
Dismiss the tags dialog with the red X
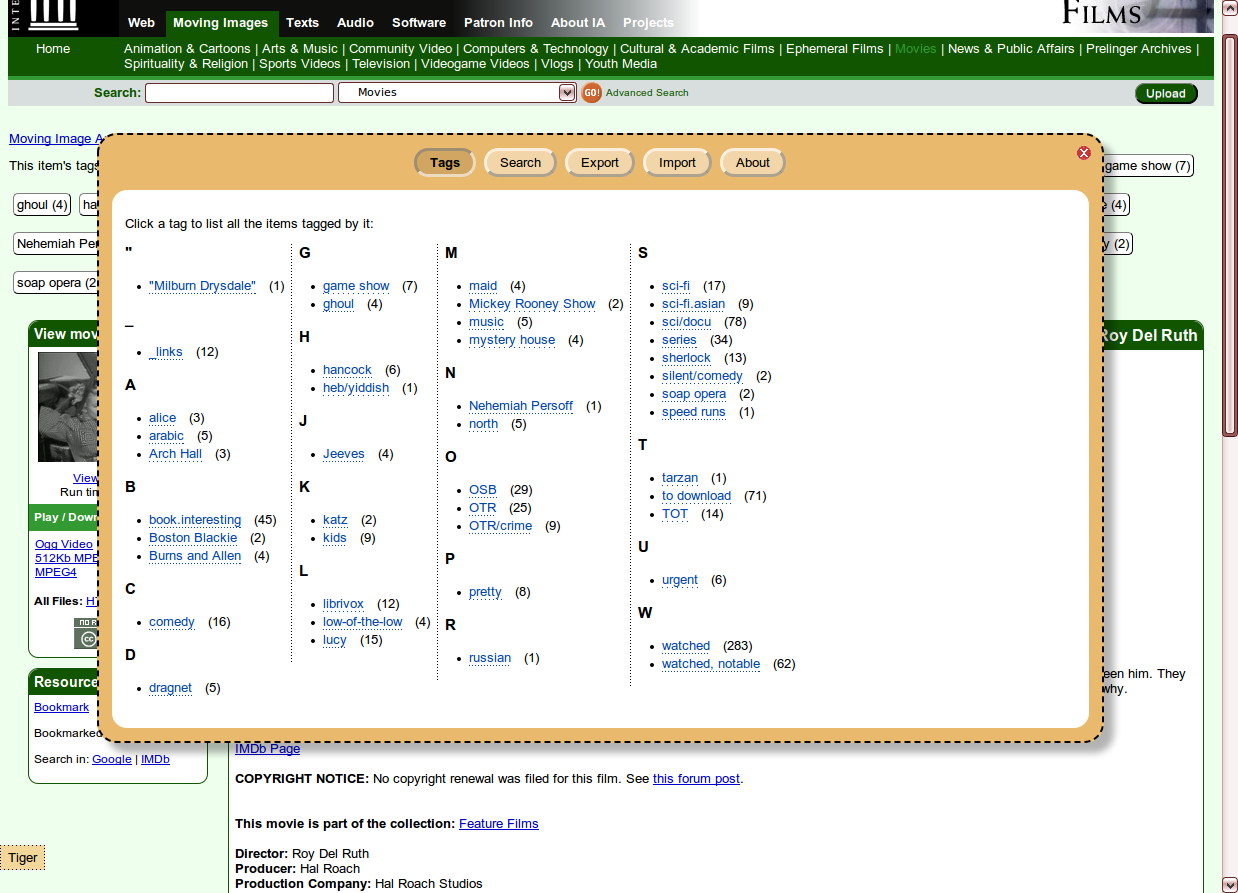(x=1083, y=152)
